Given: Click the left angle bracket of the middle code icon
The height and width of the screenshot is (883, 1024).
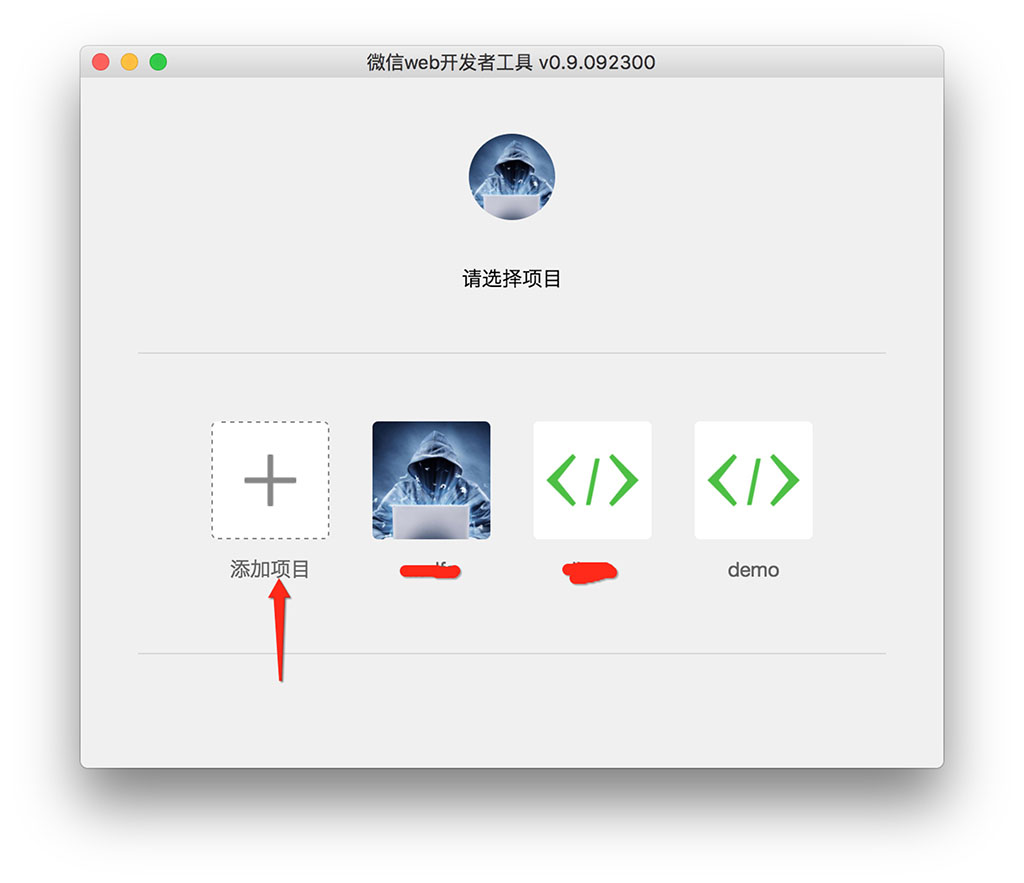Looking at the screenshot, I should point(561,480).
